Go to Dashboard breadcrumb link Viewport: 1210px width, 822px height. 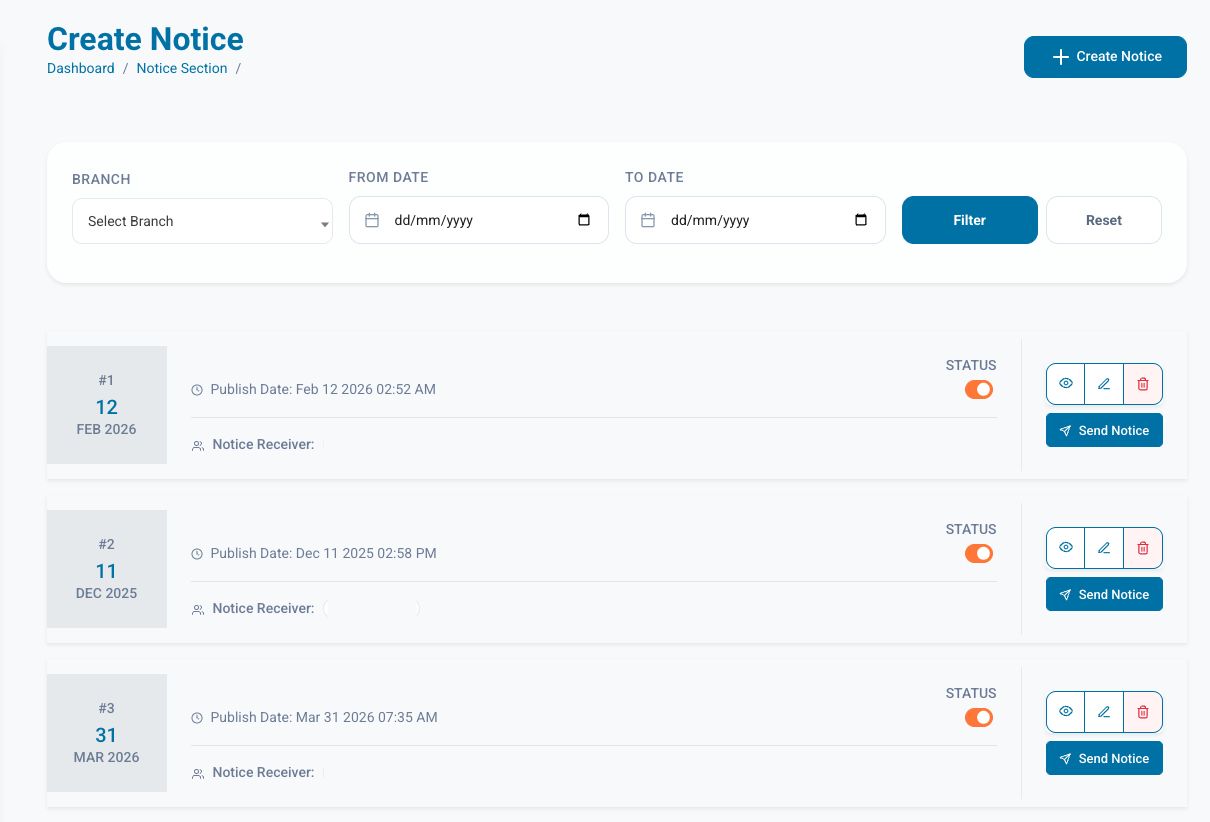81,68
